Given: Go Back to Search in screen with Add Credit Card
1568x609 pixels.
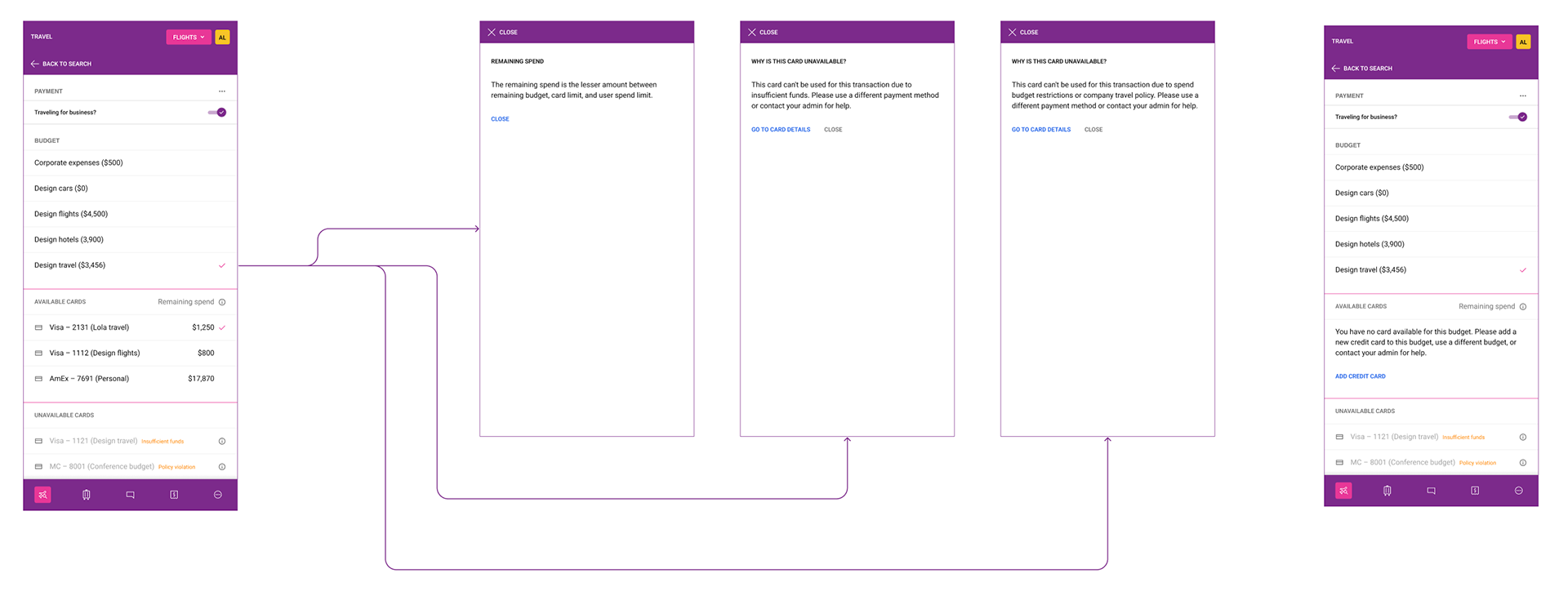Looking at the screenshot, I should 1362,69.
